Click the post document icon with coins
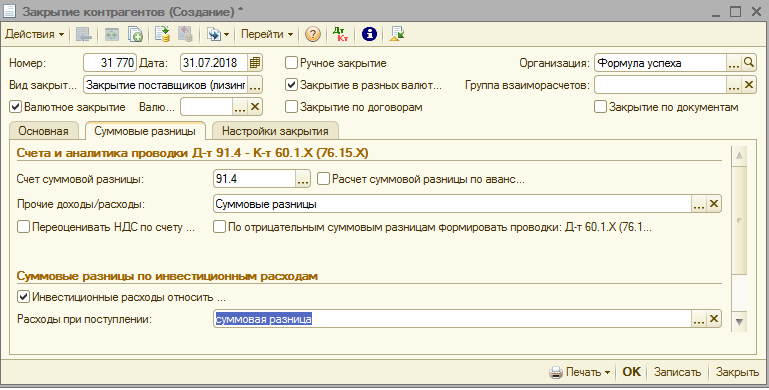769x390 pixels. tap(162, 34)
